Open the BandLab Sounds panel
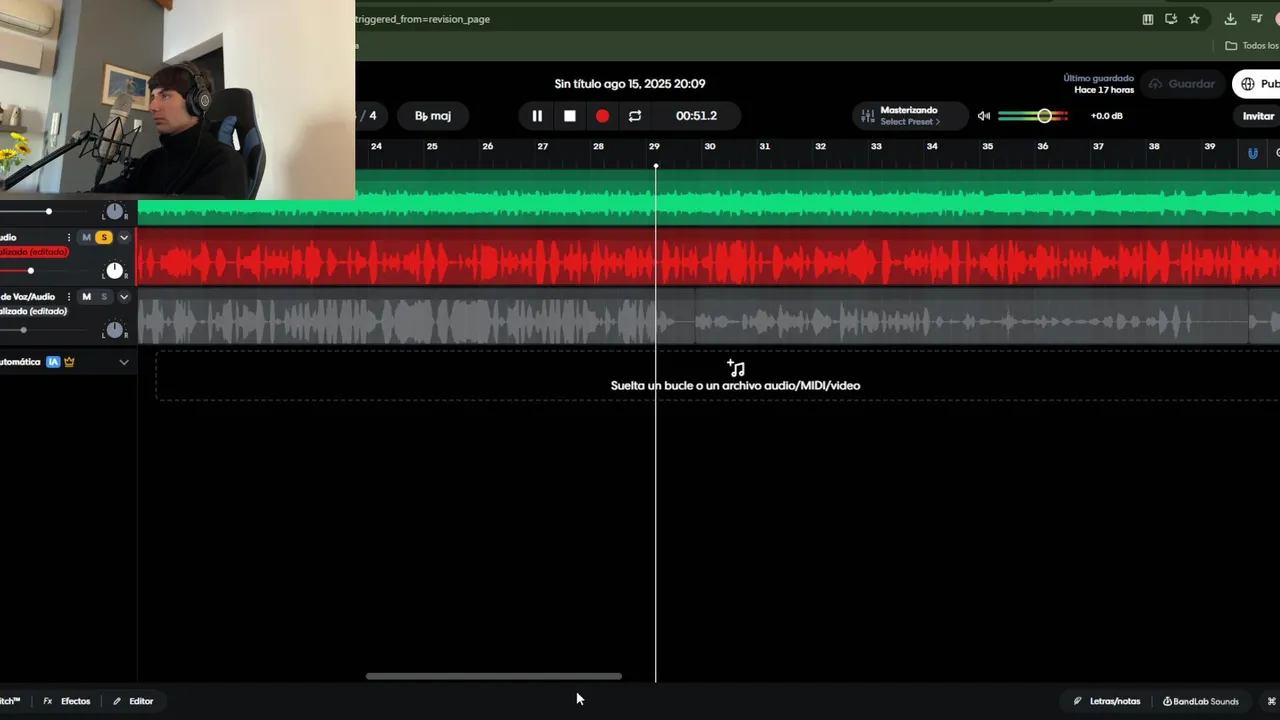 coord(1201,701)
